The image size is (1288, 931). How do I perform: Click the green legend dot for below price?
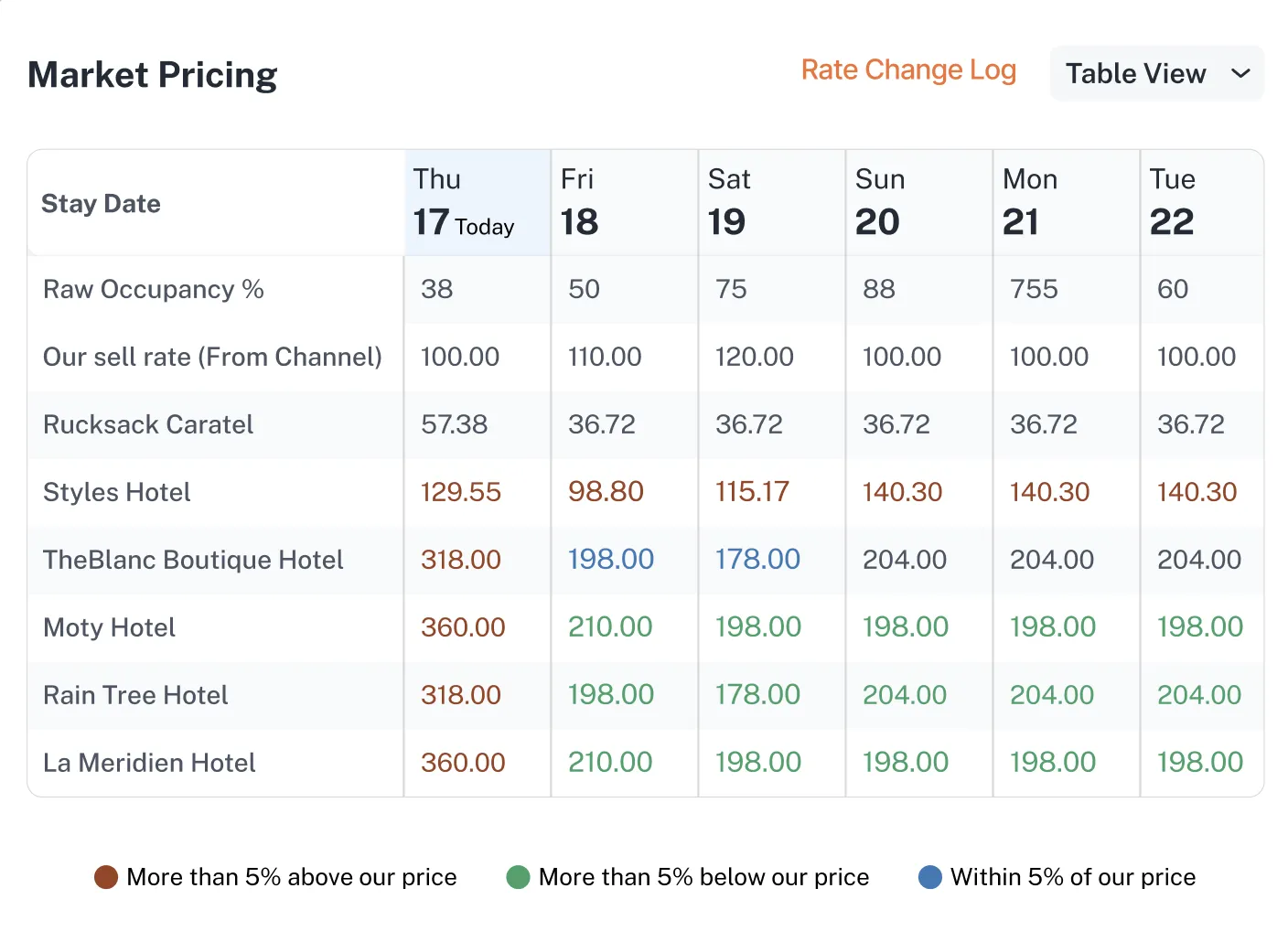[x=519, y=876]
